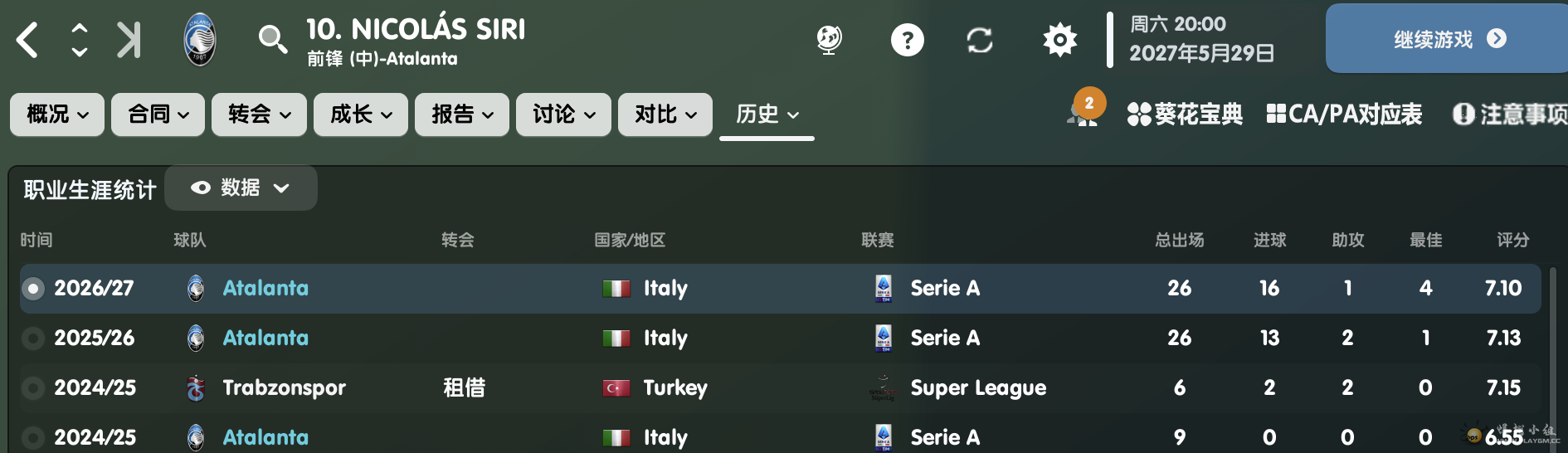This screenshot has width=1568, height=453.
Task: Select the 2025/26 season radio button
Action: click(x=33, y=339)
